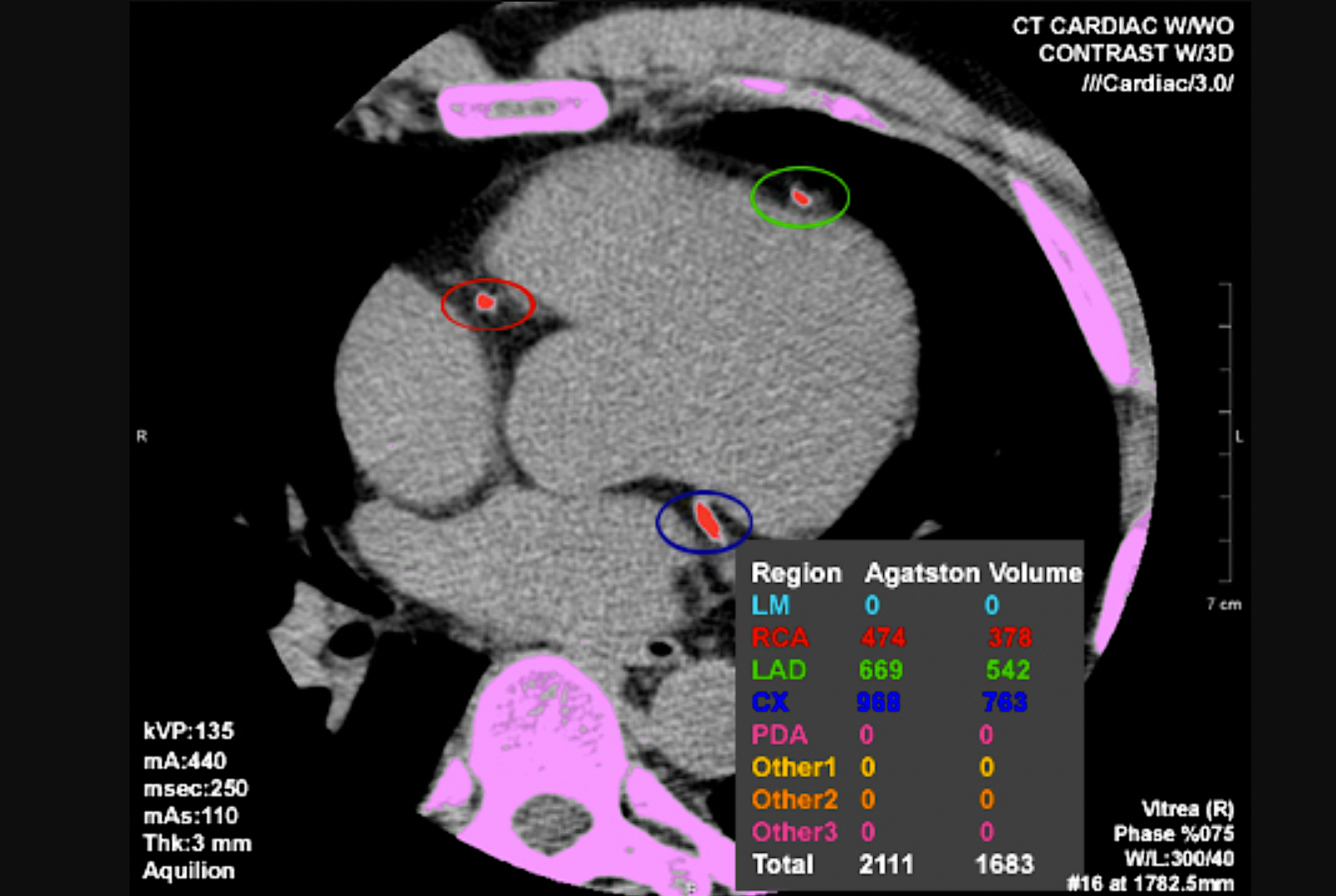Select the green LAD region label
This screenshot has width=1336, height=896.
[779, 670]
